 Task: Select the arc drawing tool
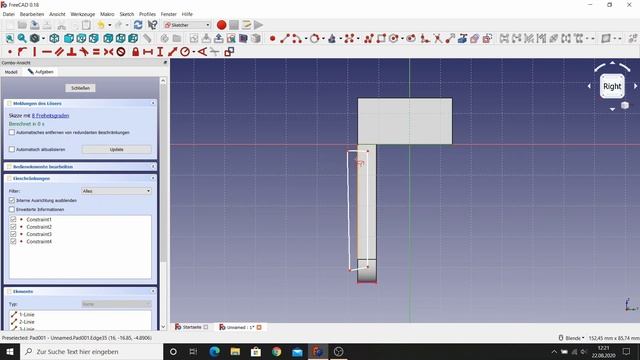(x=297, y=38)
